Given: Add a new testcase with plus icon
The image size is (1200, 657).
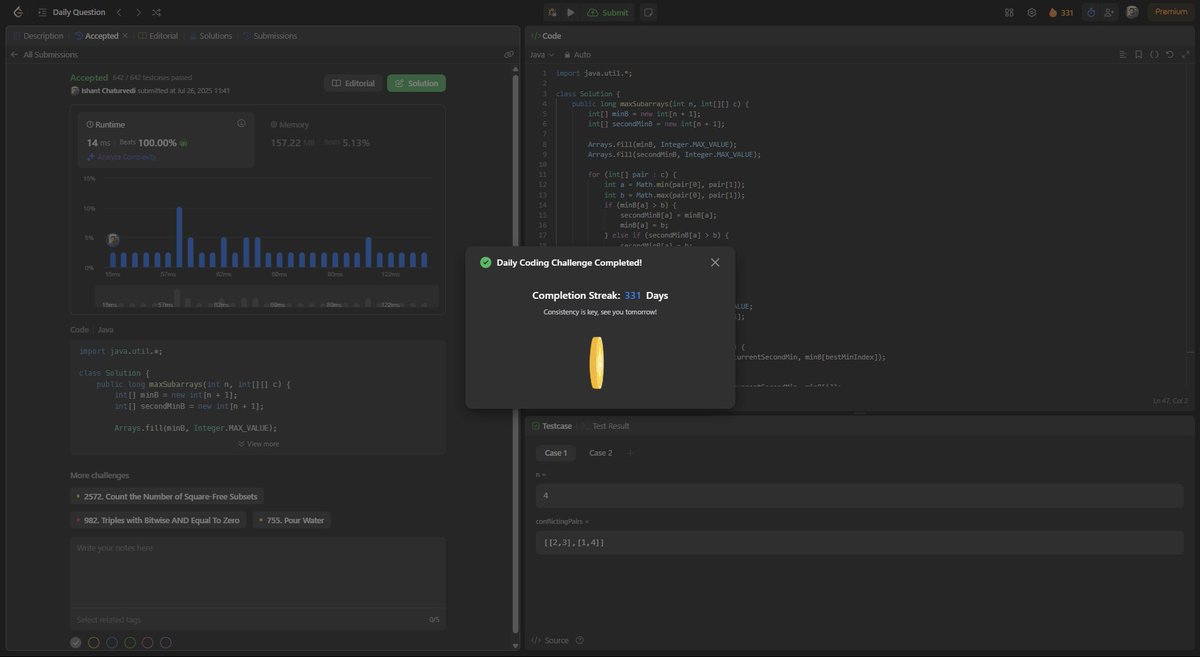Looking at the screenshot, I should coord(631,453).
